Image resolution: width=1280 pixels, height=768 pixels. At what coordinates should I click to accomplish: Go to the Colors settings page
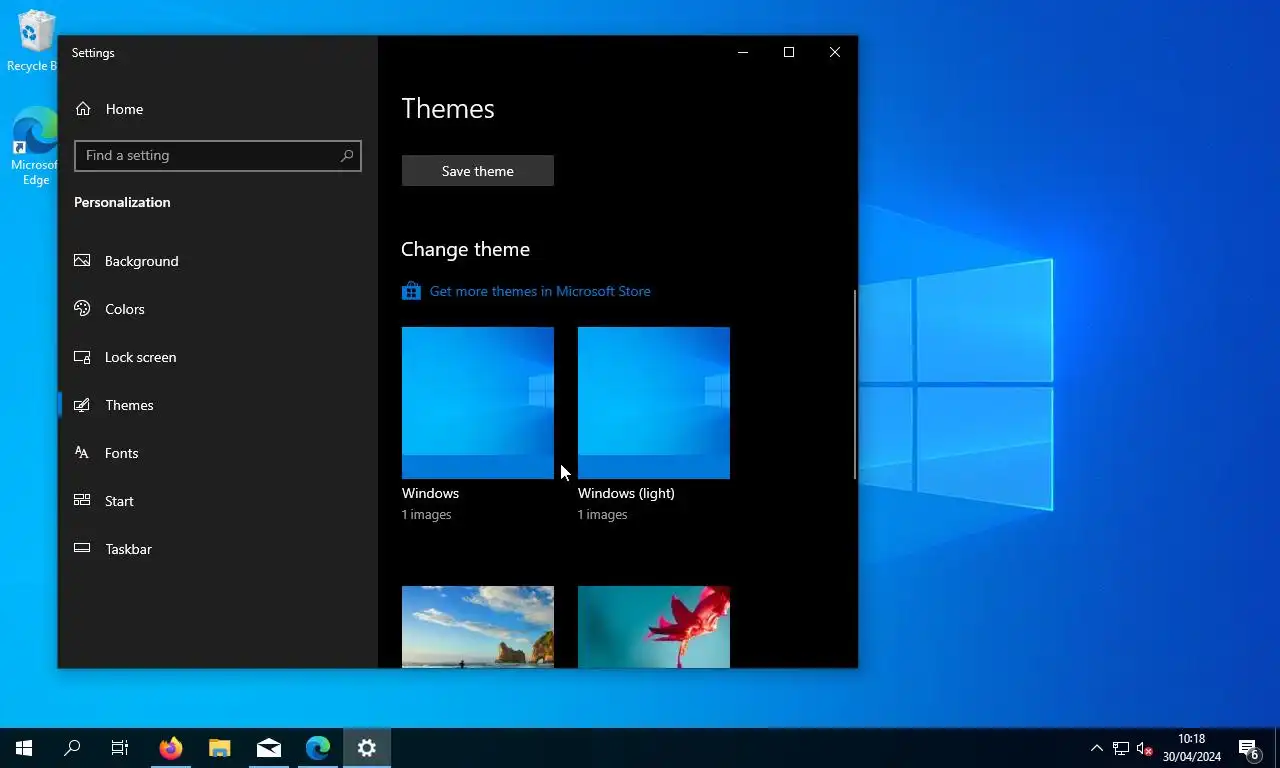coord(218,309)
